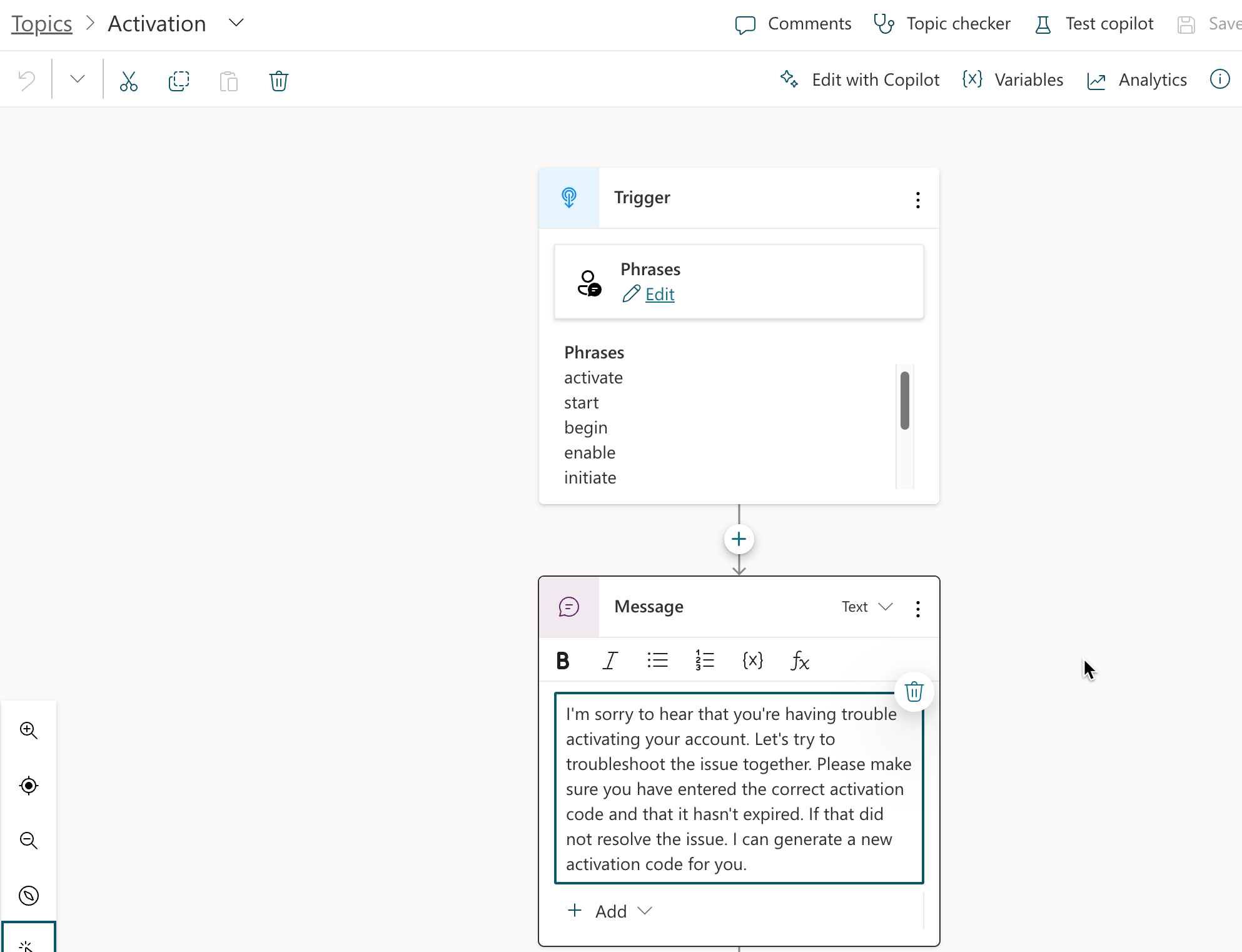Click the formula fx icon
The height and width of the screenshot is (952, 1242).
[x=800, y=659]
